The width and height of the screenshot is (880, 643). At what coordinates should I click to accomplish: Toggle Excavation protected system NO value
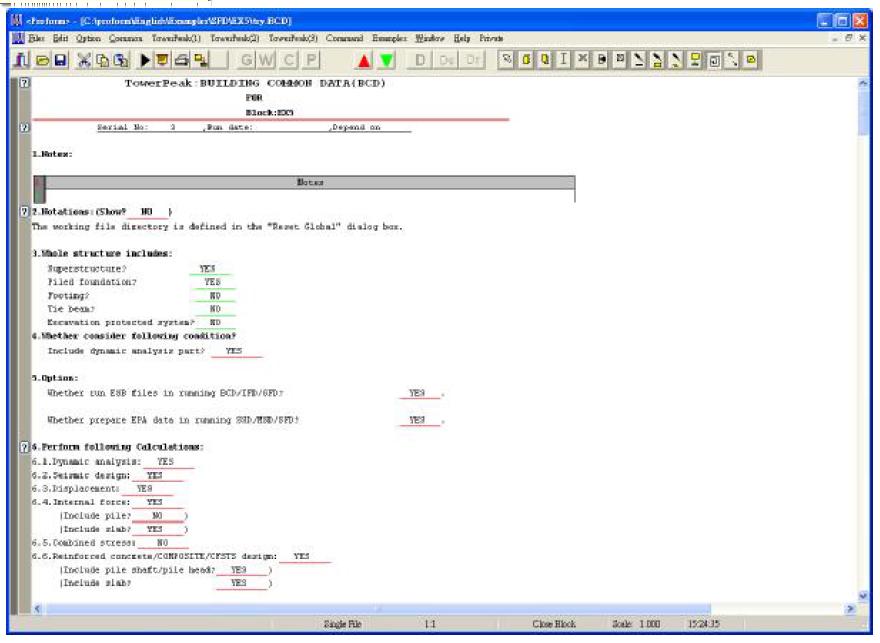[x=215, y=323]
